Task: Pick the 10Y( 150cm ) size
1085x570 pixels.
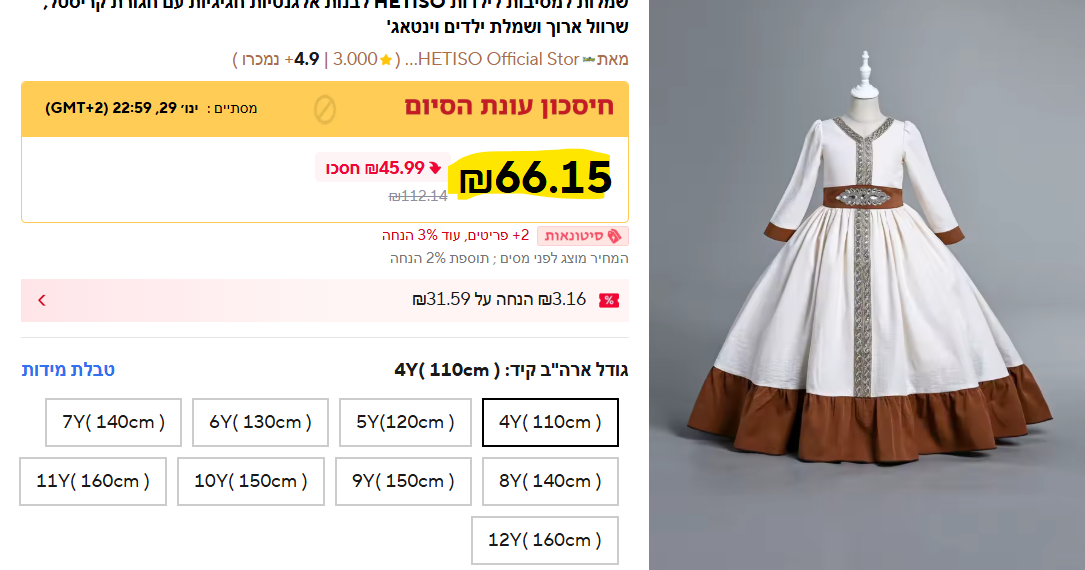Action: click(250, 481)
